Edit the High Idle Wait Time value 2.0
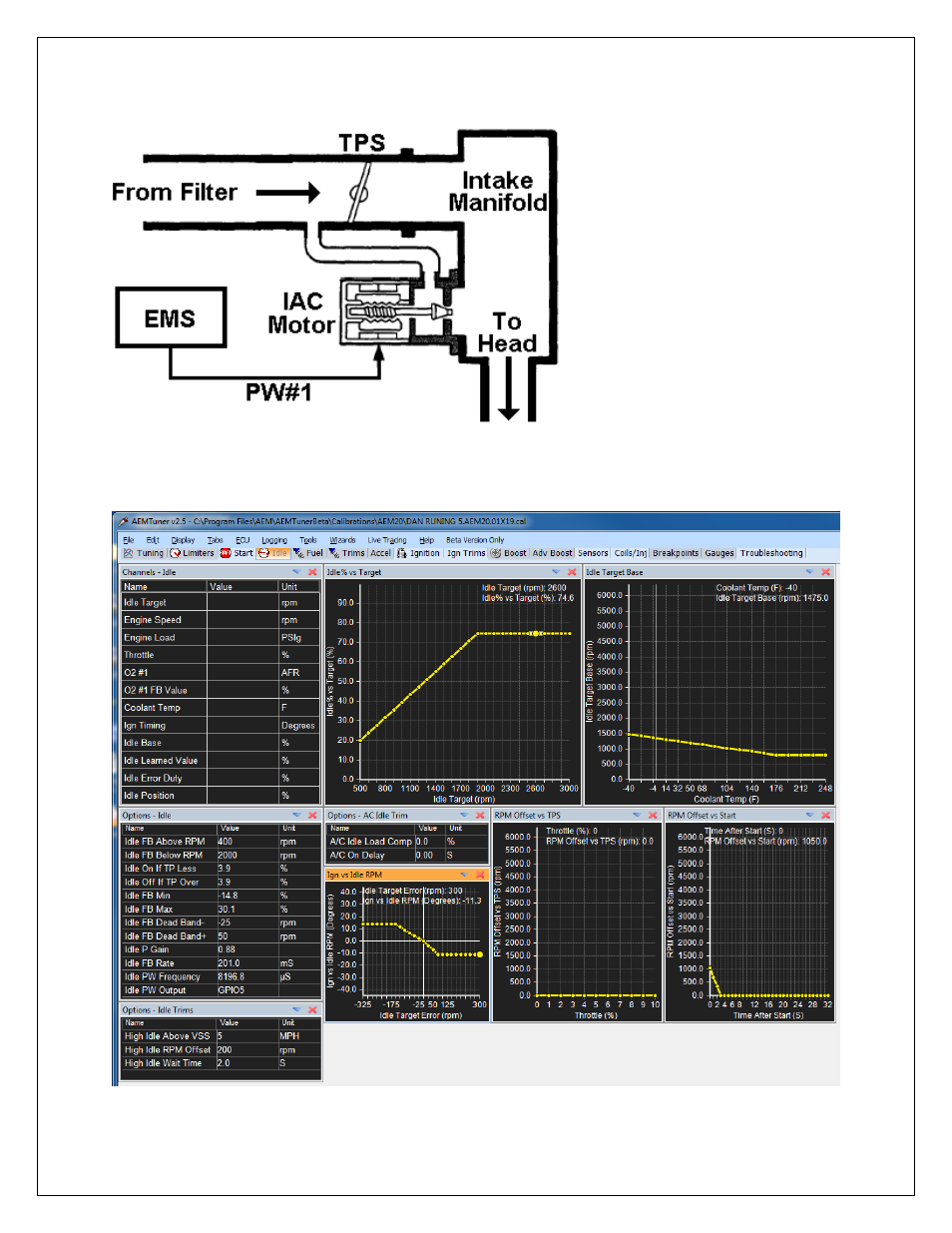The image size is (952, 1233). pyautogui.click(x=247, y=1063)
